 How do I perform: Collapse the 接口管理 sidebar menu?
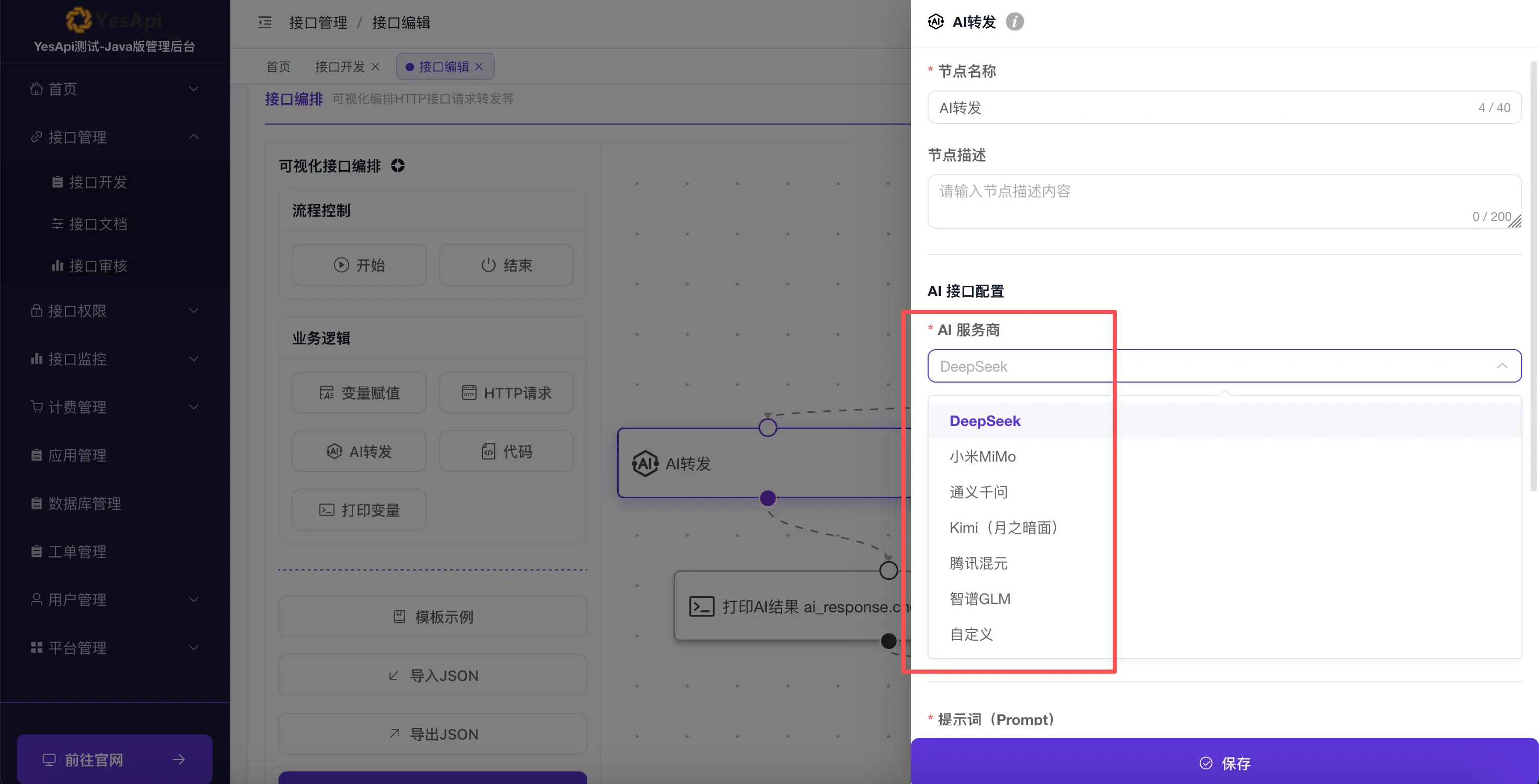click(115, 137)
